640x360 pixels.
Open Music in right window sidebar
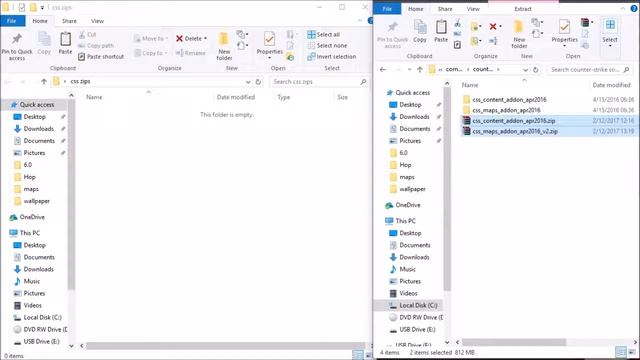click(407, 269)
